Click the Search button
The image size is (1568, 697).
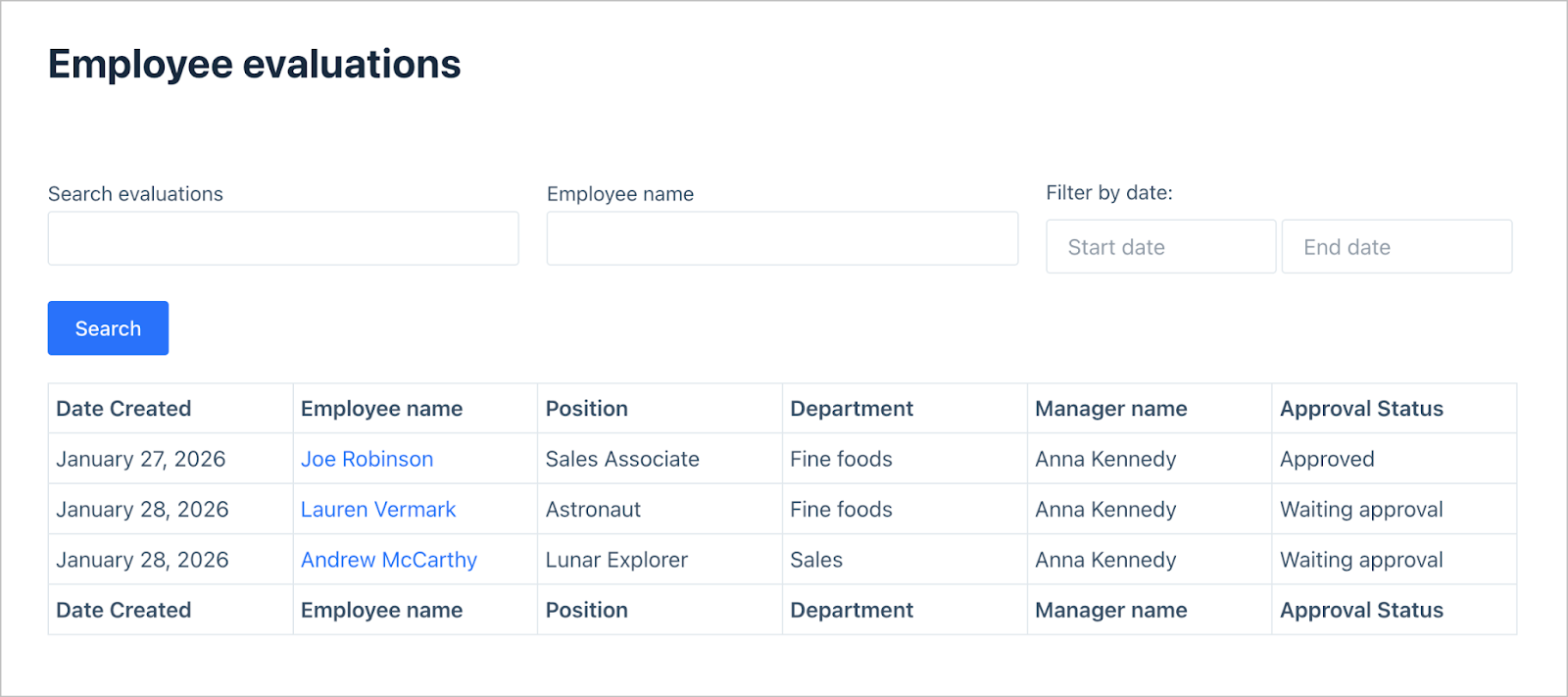click(x=107, y=327)
